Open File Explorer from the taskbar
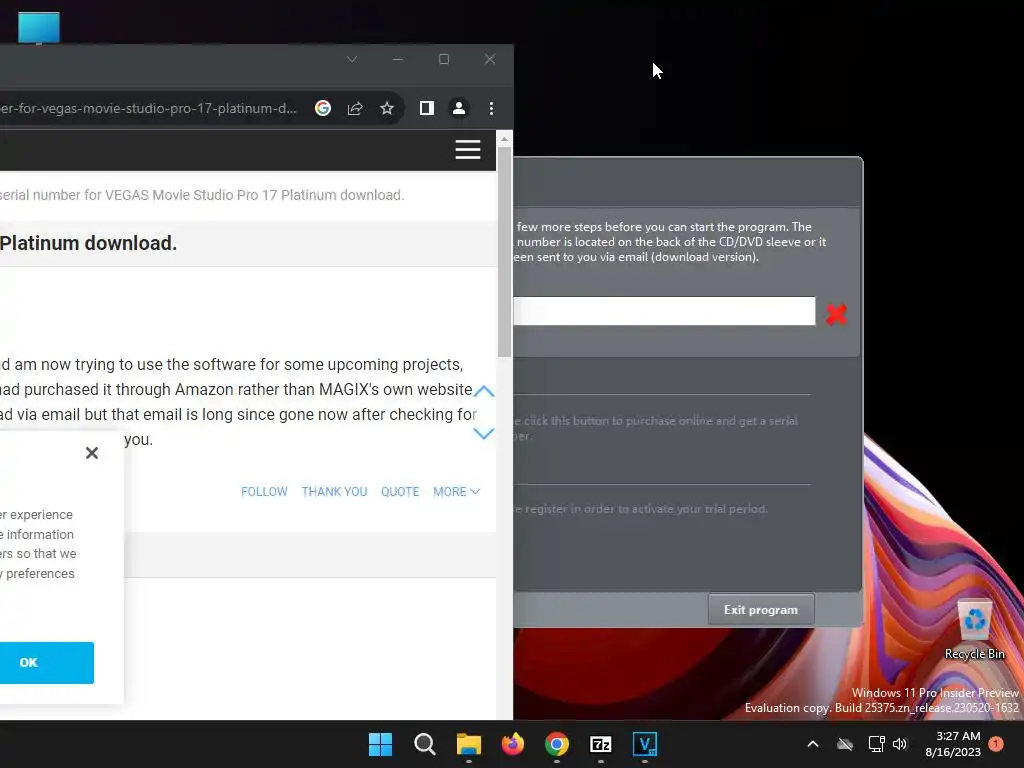Viewport: 1024px width, 768px height. pyautogui.click(x=469, y=744)
